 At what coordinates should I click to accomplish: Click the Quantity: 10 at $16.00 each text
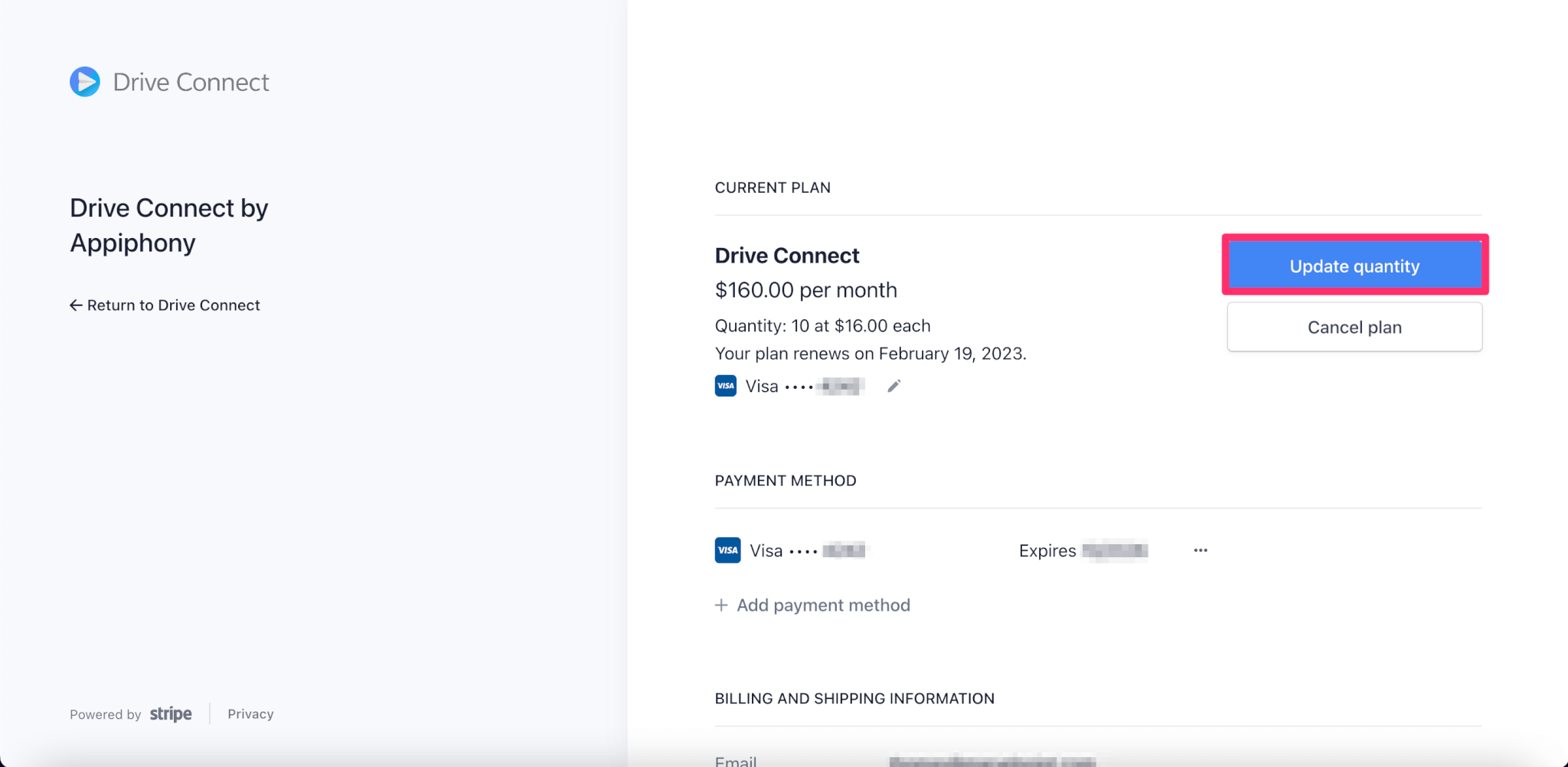[823, 326]
